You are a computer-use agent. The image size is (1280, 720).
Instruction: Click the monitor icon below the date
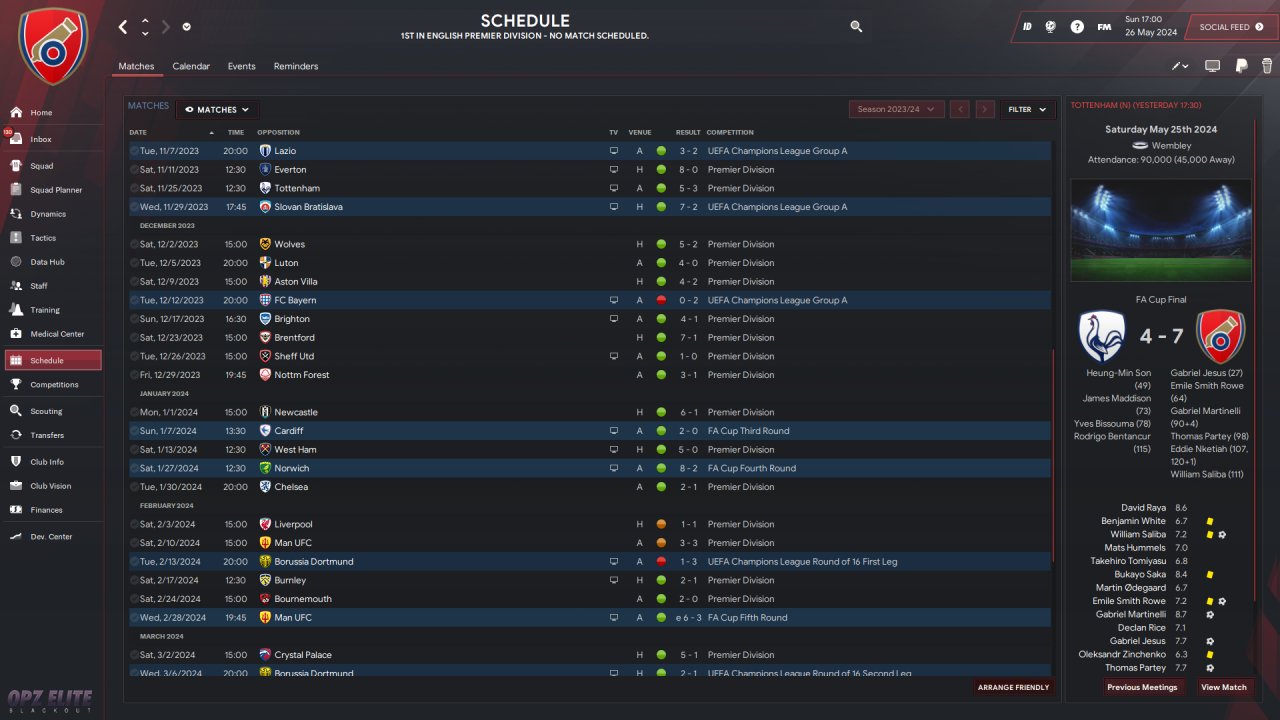1212,66
